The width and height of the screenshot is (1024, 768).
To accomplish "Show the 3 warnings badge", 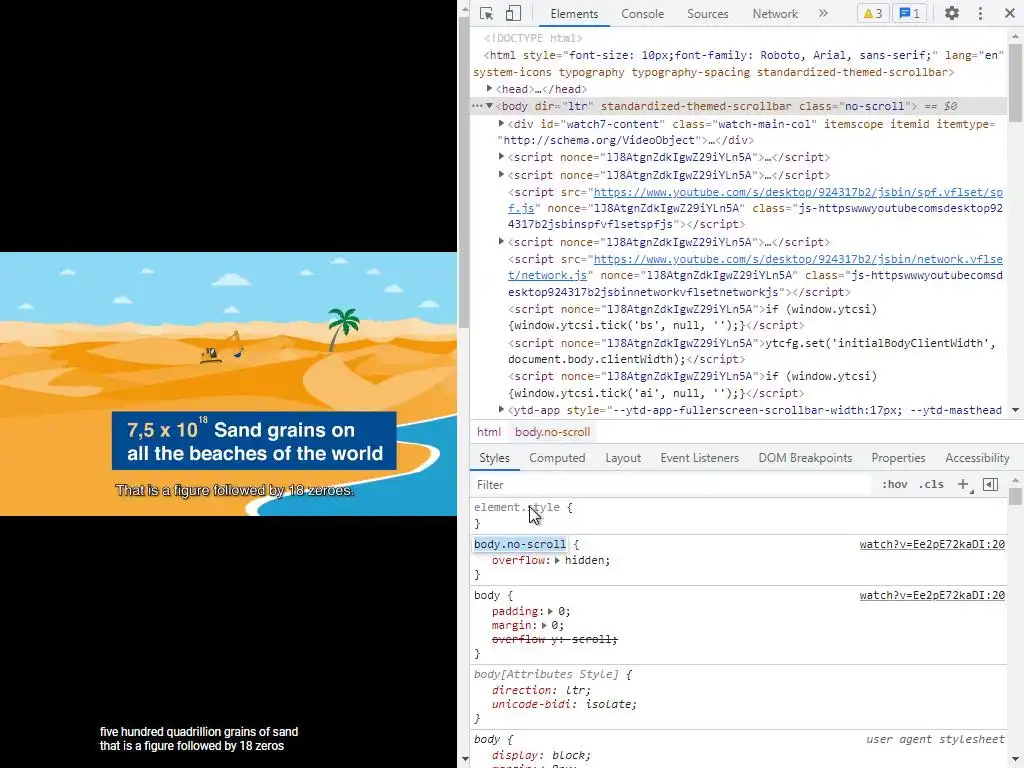I will (872, 14).
